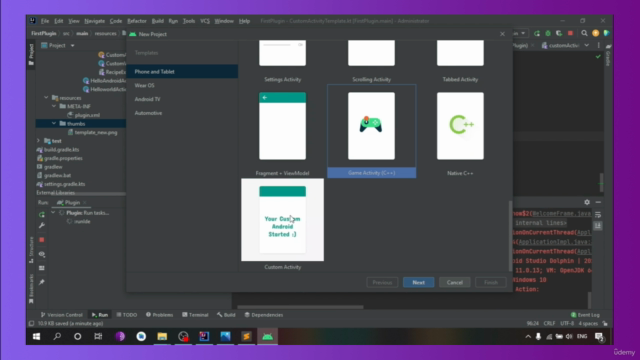Open the Dependencies tool window
Viewport: 640px width, 360px height.
[x=264, y=315]
